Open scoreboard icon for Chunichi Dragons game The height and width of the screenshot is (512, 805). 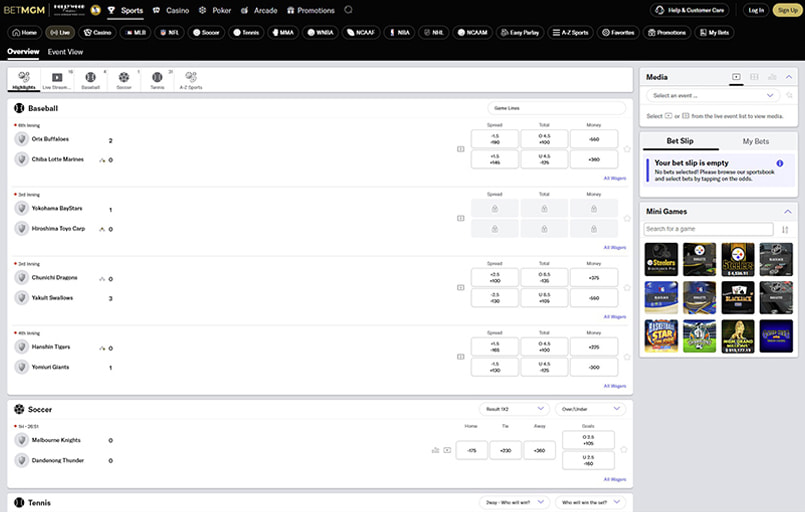461,288
